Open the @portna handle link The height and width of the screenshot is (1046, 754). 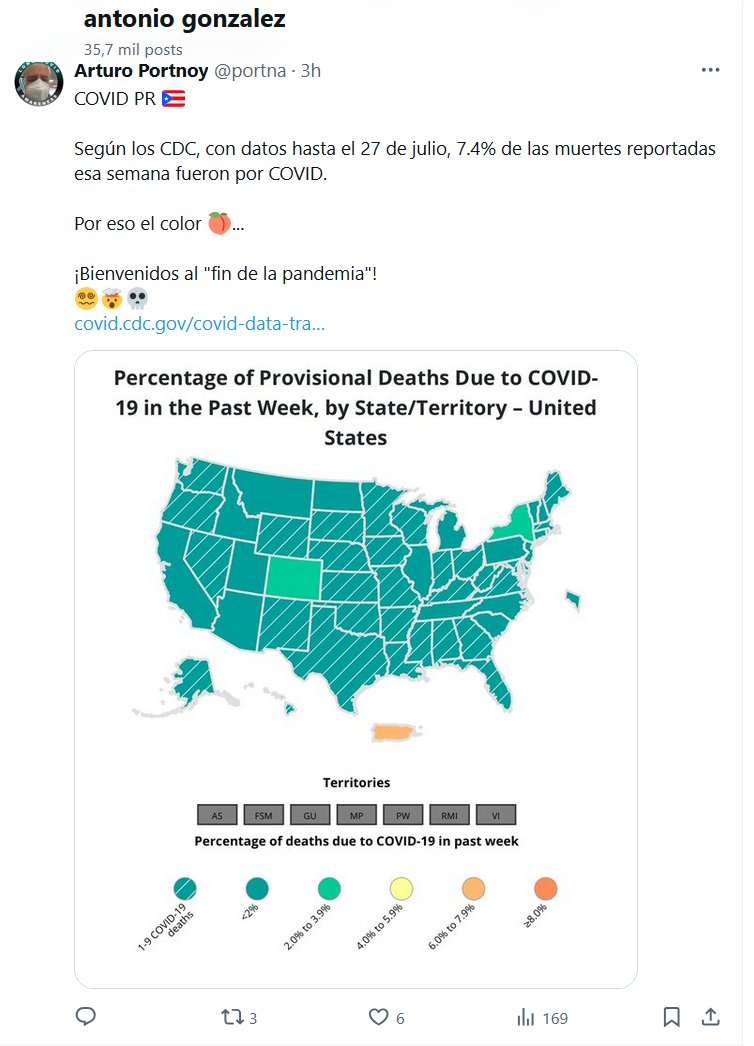[x=249, y=71]
